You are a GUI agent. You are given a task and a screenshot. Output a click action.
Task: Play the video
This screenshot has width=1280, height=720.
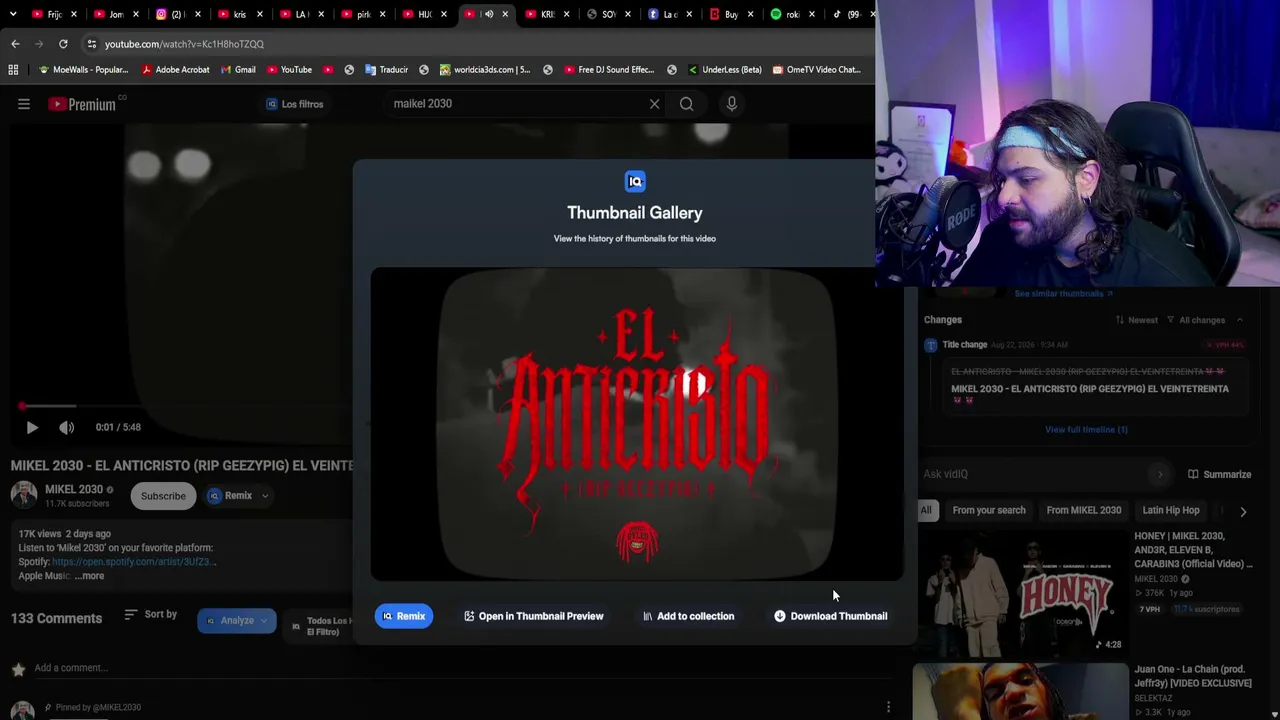point(32,427)
